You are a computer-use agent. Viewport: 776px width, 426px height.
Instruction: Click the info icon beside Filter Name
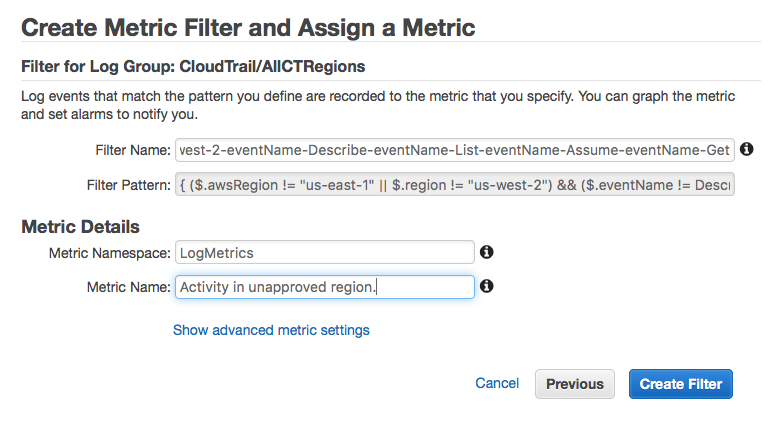click(746, 149)
